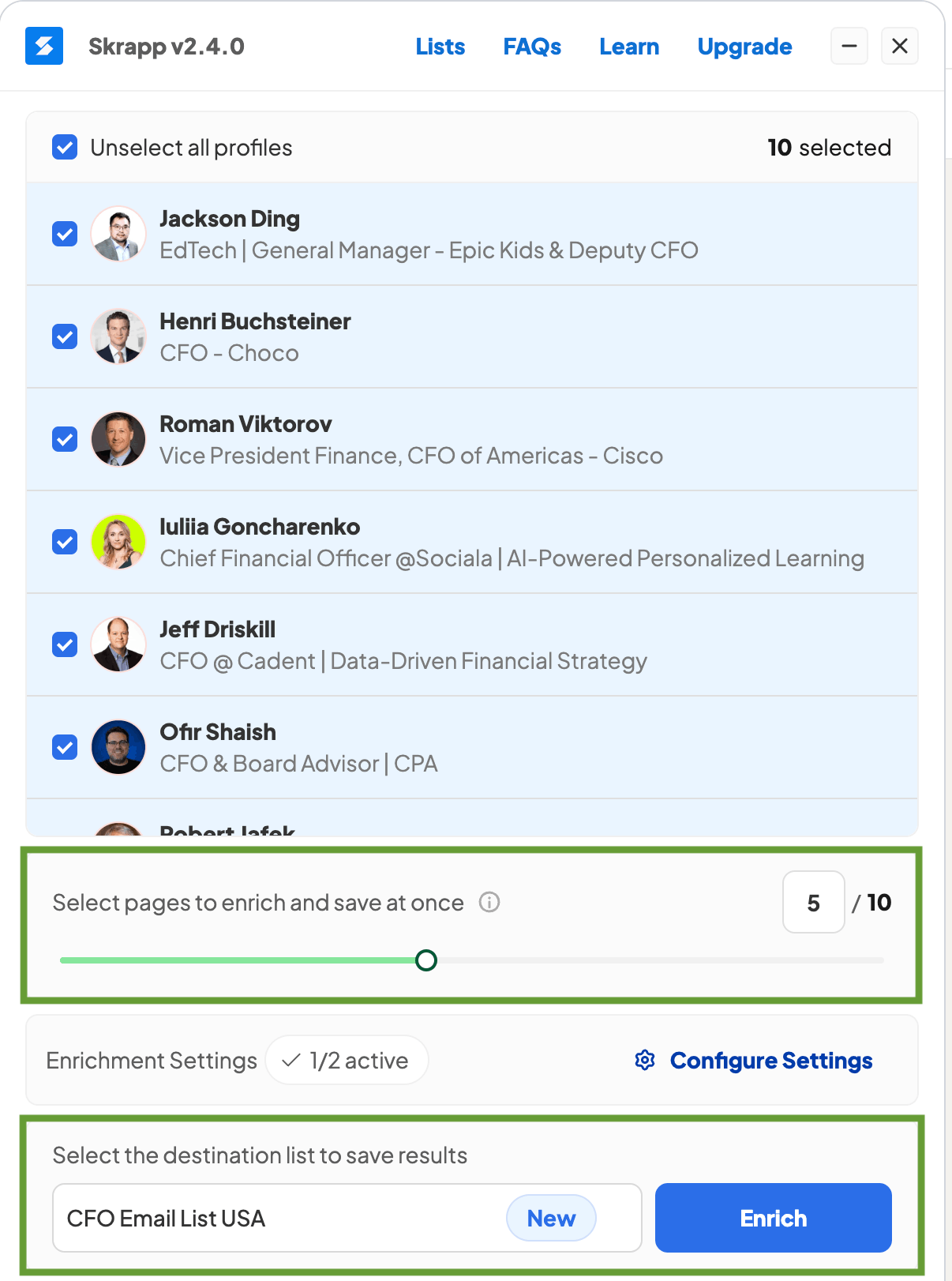Open the info tooltip icon beside enrich pages
Image resolution: width=952 pixels, height=1281 pixels.
pyautogui.click(x=489, y=902)
